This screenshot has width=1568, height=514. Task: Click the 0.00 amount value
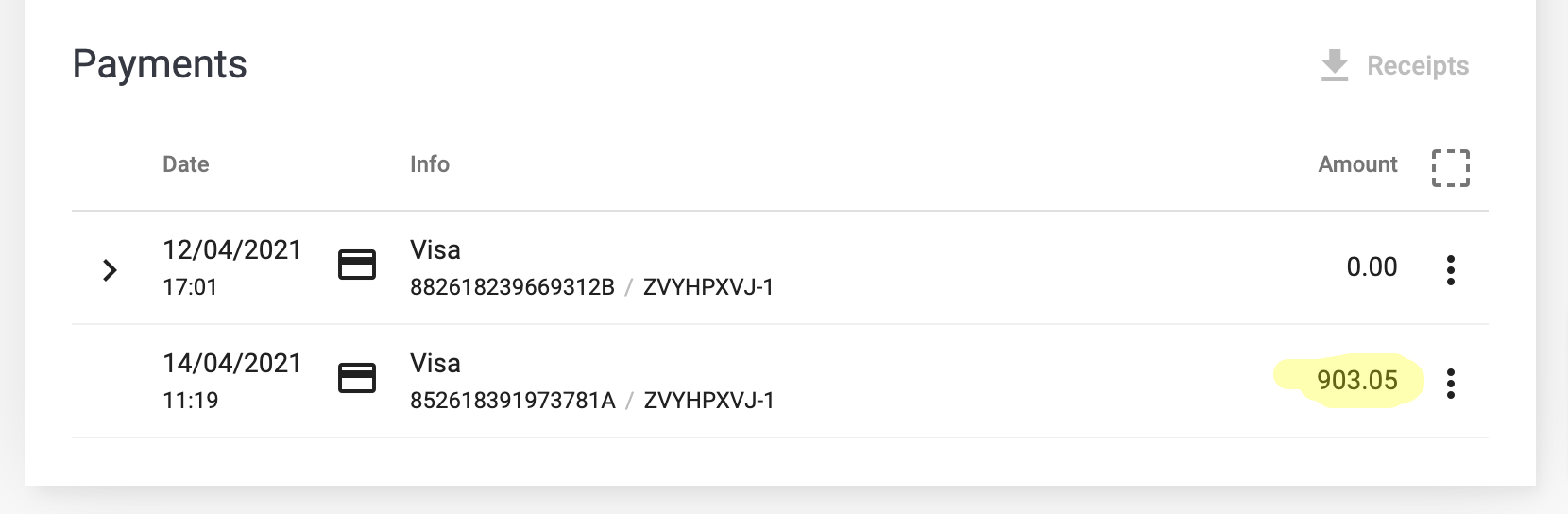tap(1372, 266)
